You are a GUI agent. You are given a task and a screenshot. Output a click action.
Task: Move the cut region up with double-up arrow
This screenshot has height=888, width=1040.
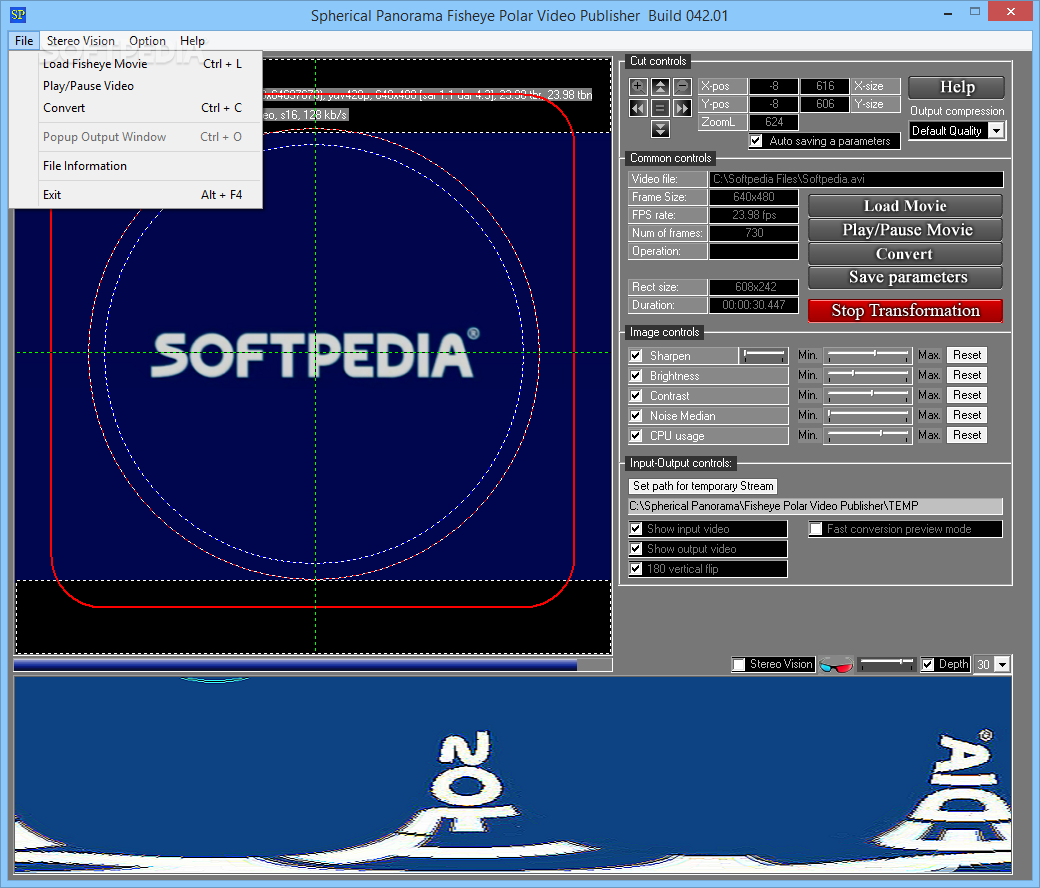(x=660, y=86)
